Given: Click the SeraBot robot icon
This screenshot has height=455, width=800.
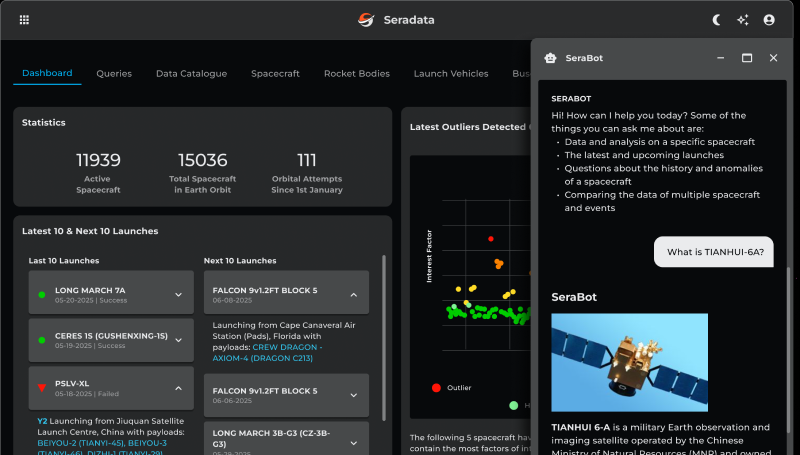Looking at the screenshot, I should point(550,58).
